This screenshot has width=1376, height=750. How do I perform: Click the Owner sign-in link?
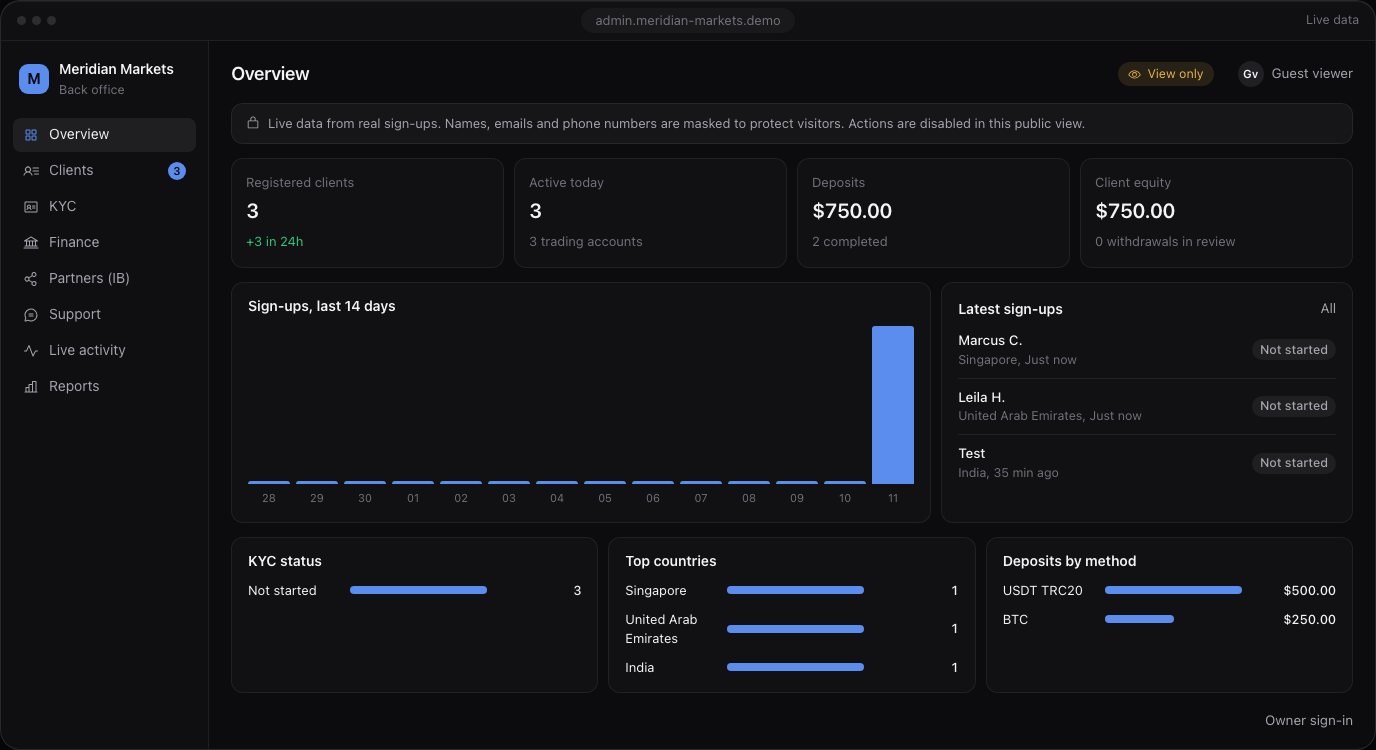(1308, 721)
